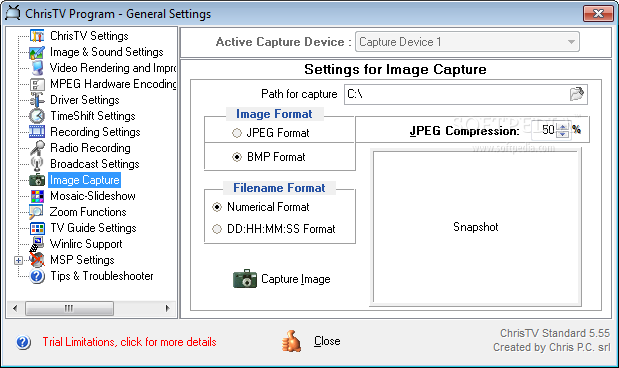Click the browse folder icon for capture path
619x368 pixels.
click(x=577, y=94)
